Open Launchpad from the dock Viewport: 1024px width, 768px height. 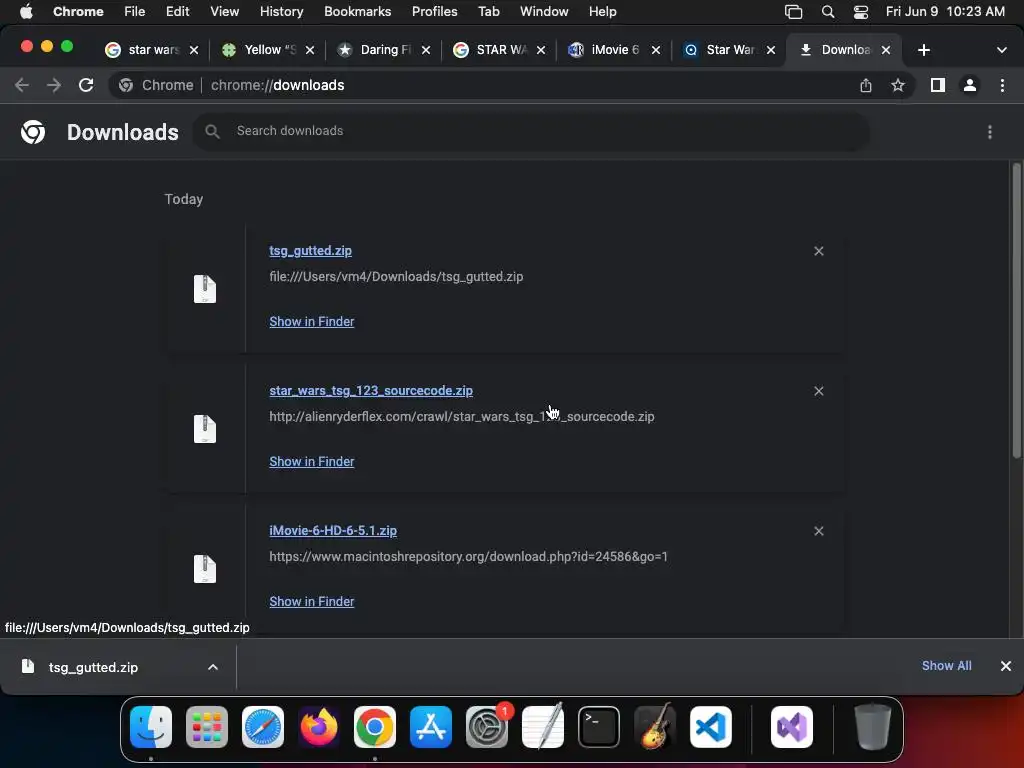click(207, 727)
